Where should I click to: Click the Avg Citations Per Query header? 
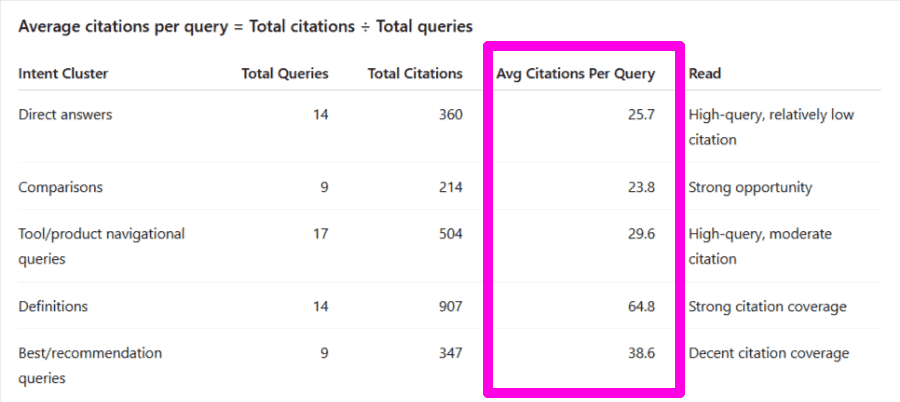(576, 74)
